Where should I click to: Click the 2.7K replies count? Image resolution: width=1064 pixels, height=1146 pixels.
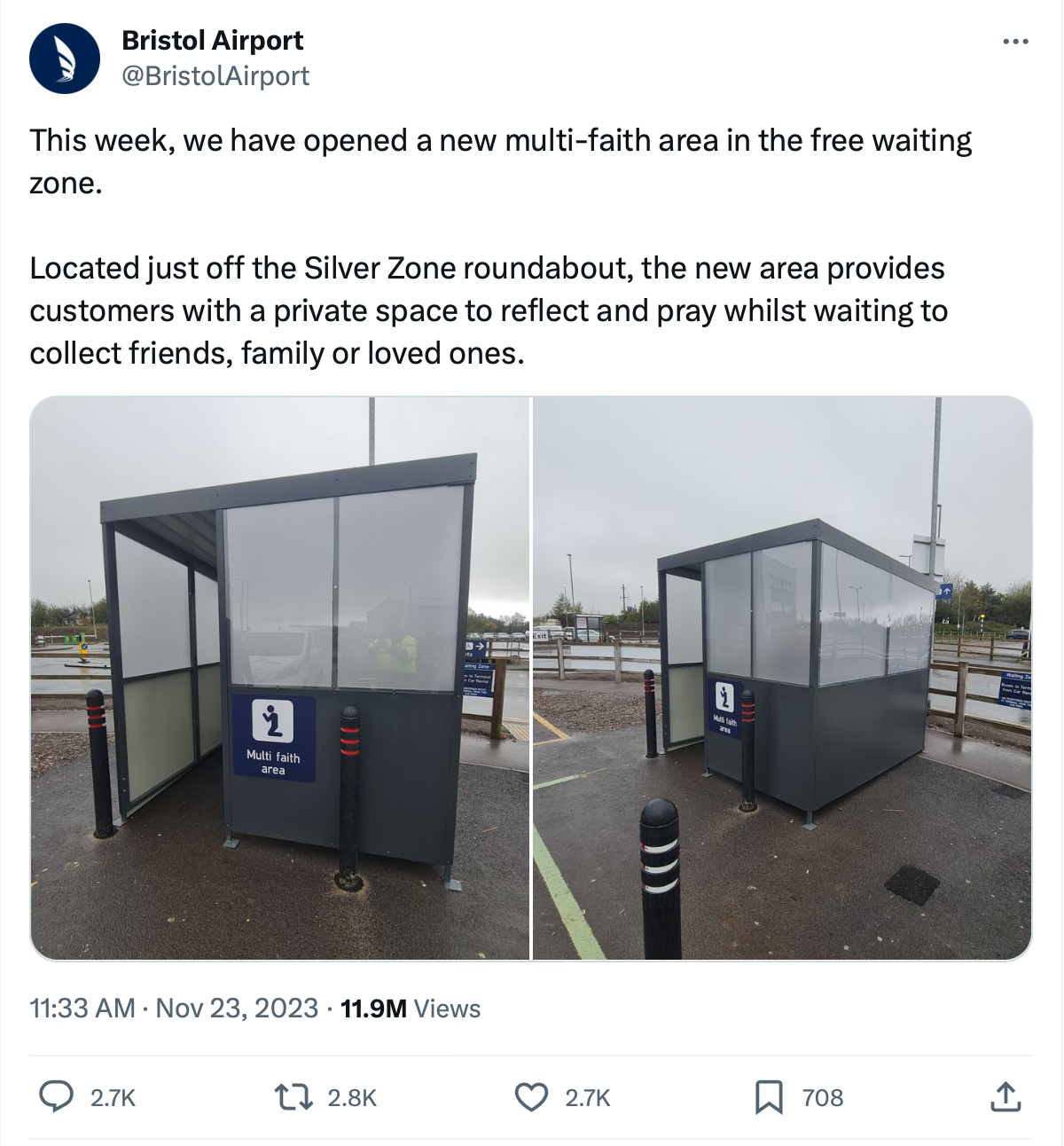point(113,1098)
